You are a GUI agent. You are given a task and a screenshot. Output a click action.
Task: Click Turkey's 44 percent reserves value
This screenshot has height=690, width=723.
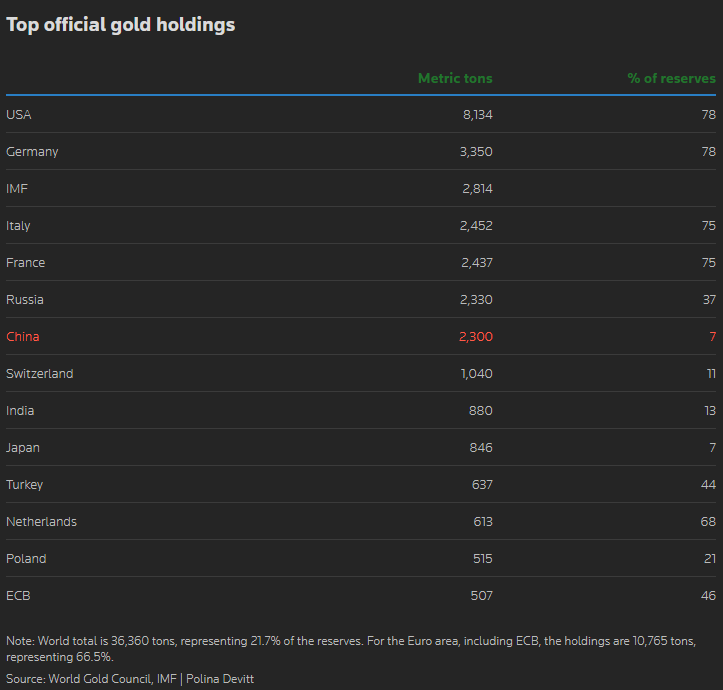pos(708,485)
